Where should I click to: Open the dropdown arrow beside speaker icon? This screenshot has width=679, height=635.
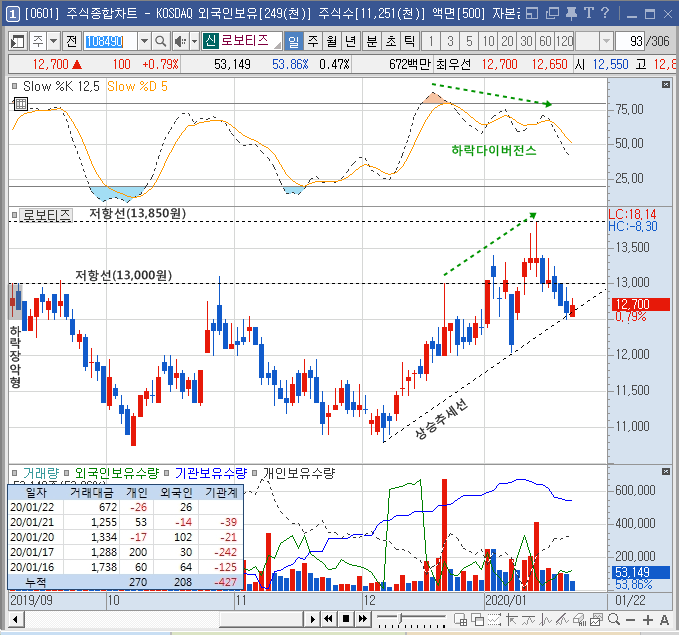coord(194,42)
